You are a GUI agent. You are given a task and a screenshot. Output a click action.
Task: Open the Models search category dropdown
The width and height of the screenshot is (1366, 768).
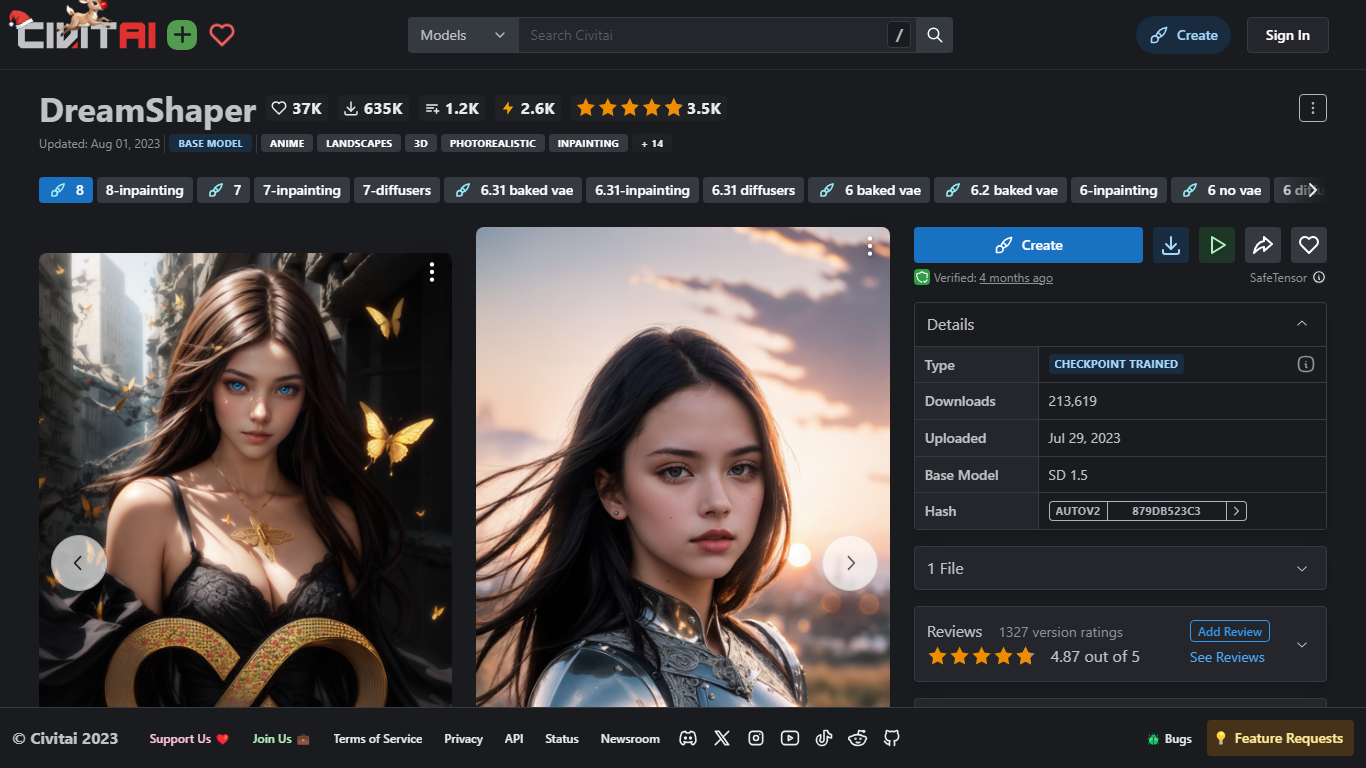click(x=463, y=35)
